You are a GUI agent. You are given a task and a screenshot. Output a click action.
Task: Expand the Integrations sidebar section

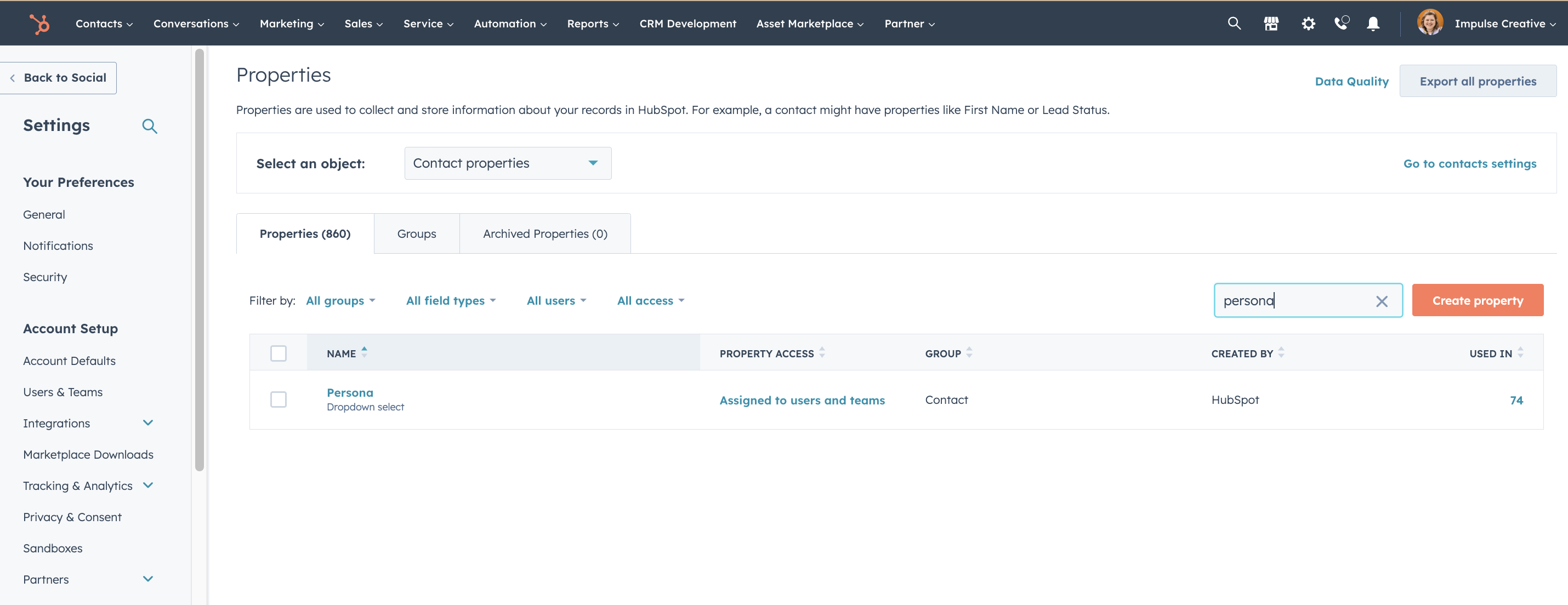(148, 423)
